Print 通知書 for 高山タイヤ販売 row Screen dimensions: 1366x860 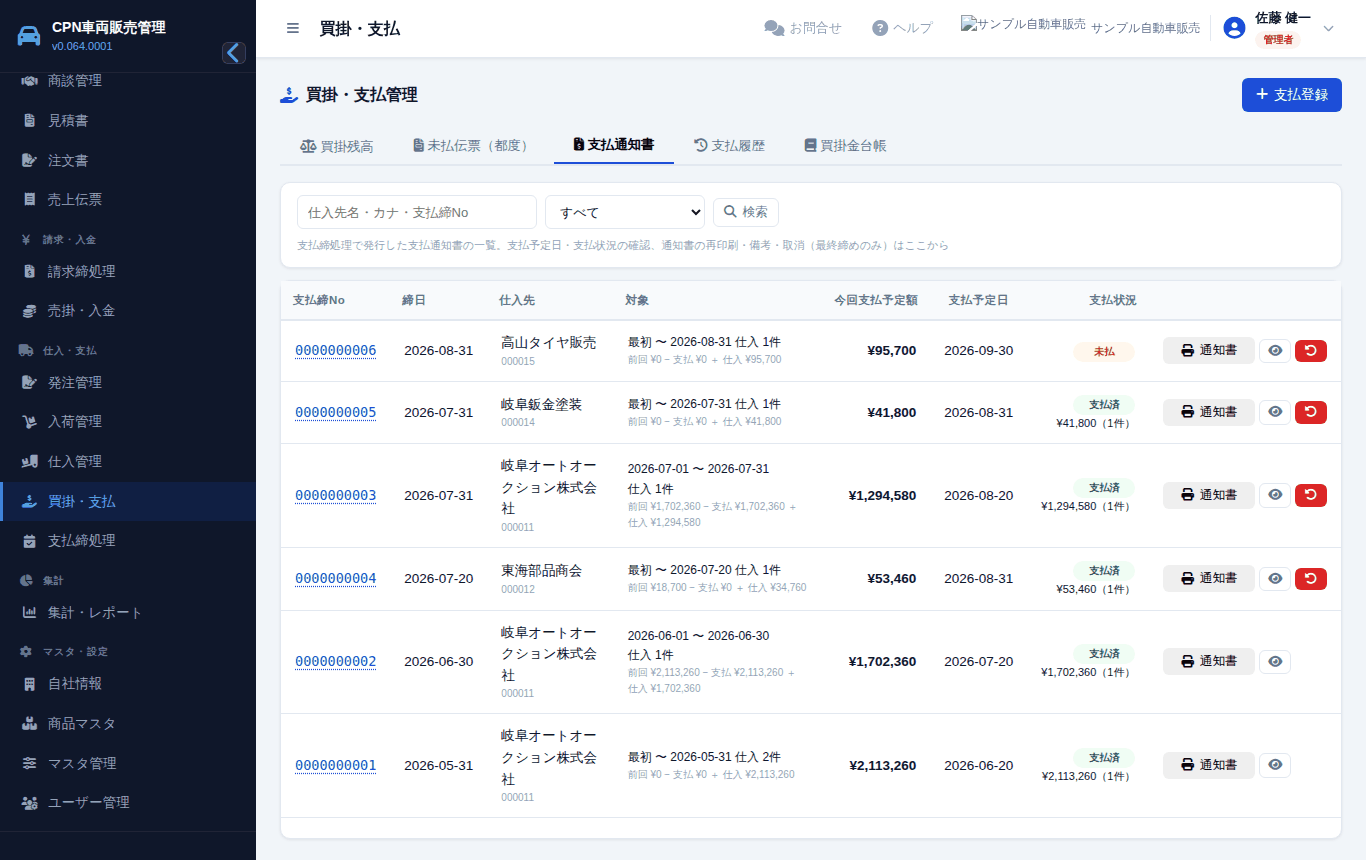[x=1209, y=351]
